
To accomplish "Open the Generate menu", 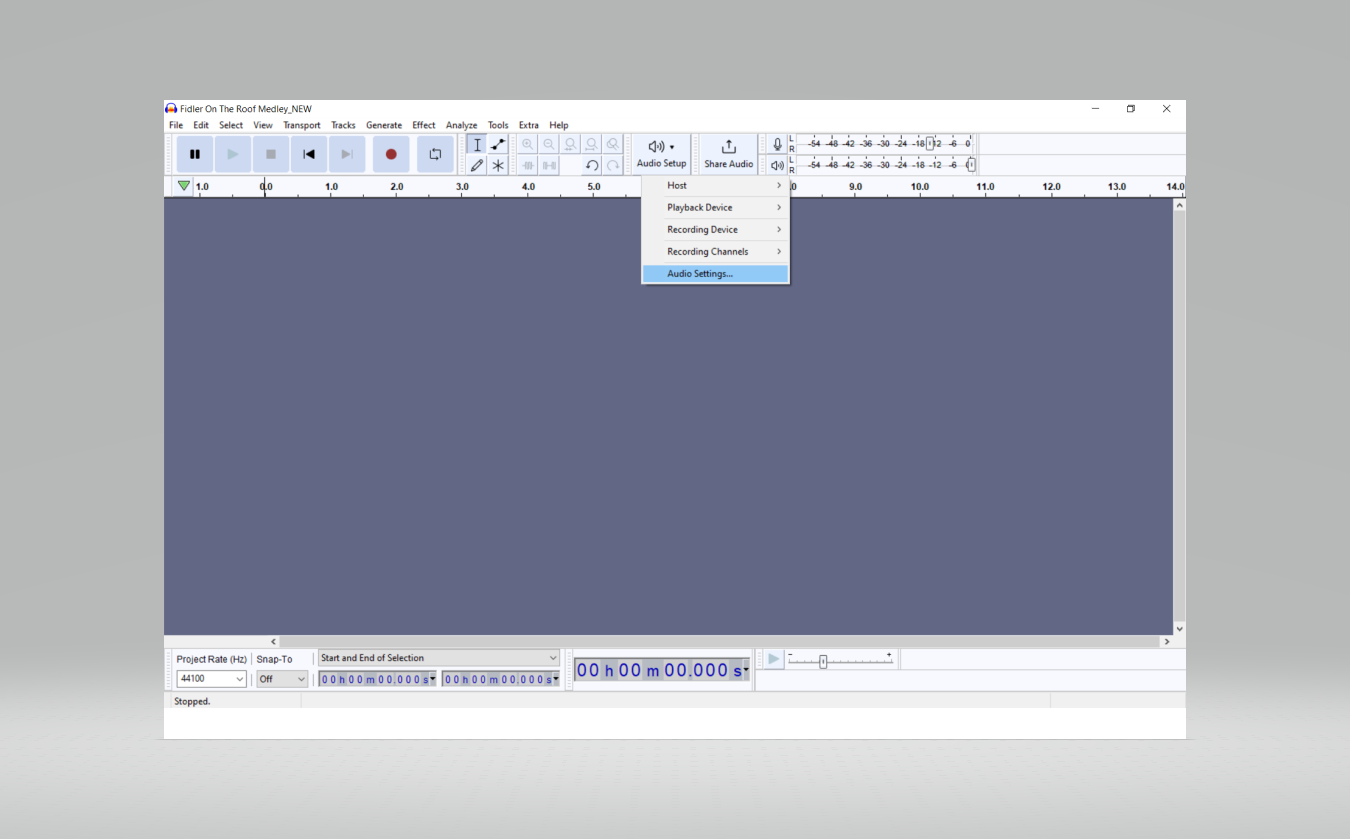I will pyautogui.click(x=384, y=125).
